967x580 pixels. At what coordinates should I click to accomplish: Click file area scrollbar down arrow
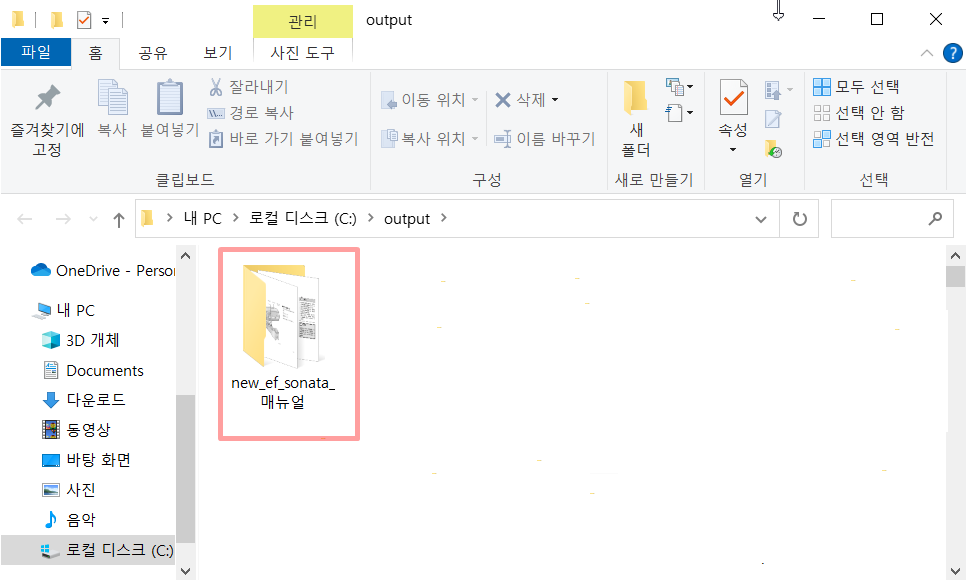coord(955,571)
